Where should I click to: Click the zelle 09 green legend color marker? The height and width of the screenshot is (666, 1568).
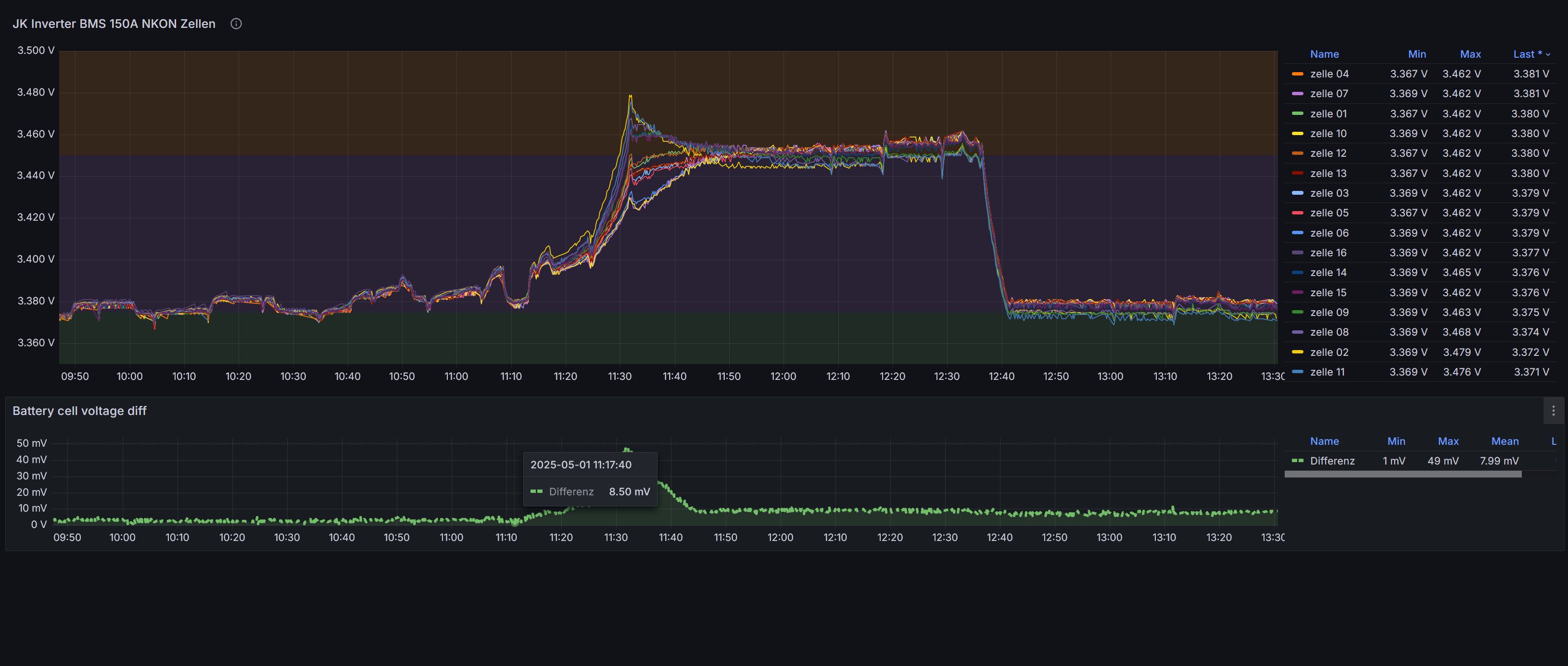(1297, 312)
